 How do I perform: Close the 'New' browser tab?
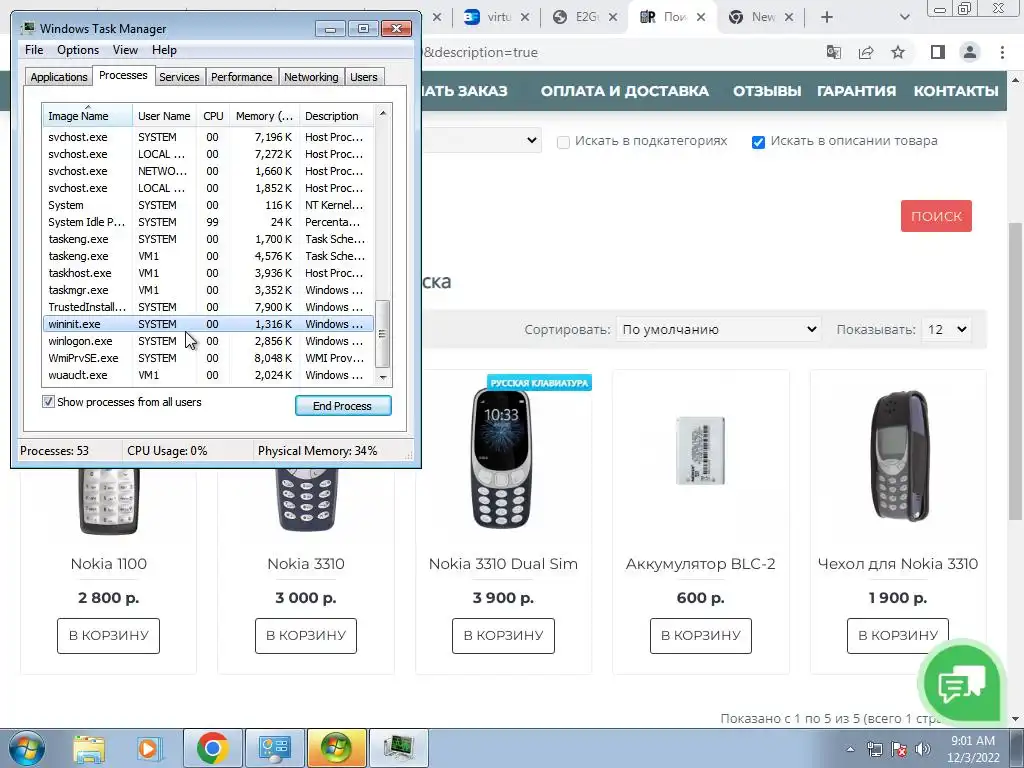pyautogui.click(x=789, y=17)
